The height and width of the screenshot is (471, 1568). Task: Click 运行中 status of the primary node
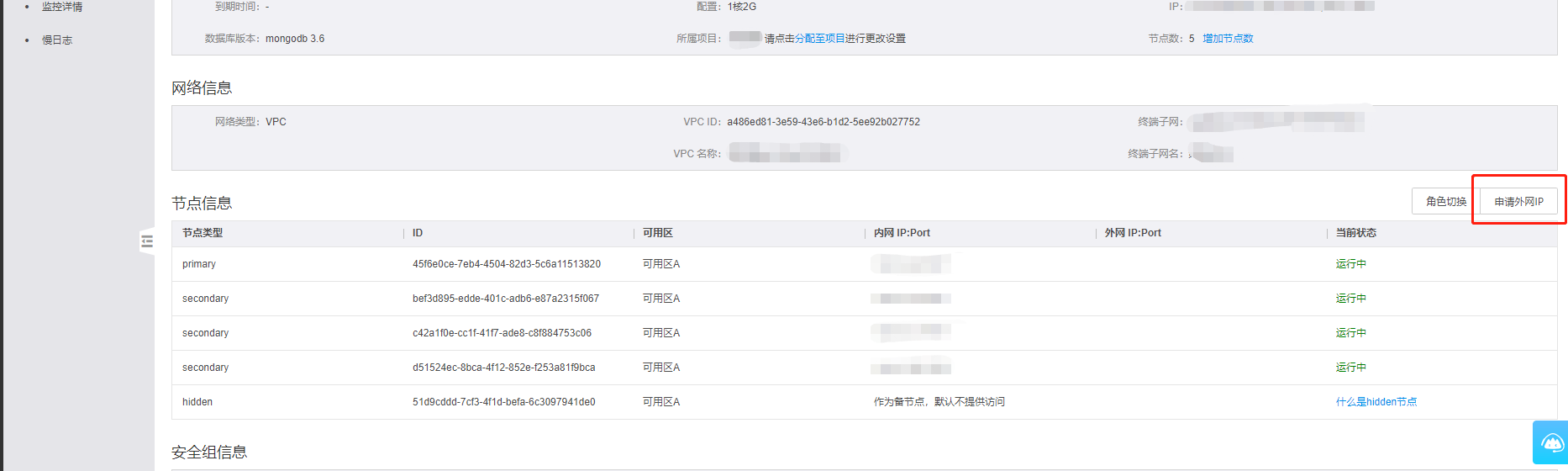tap(1350, 264)
